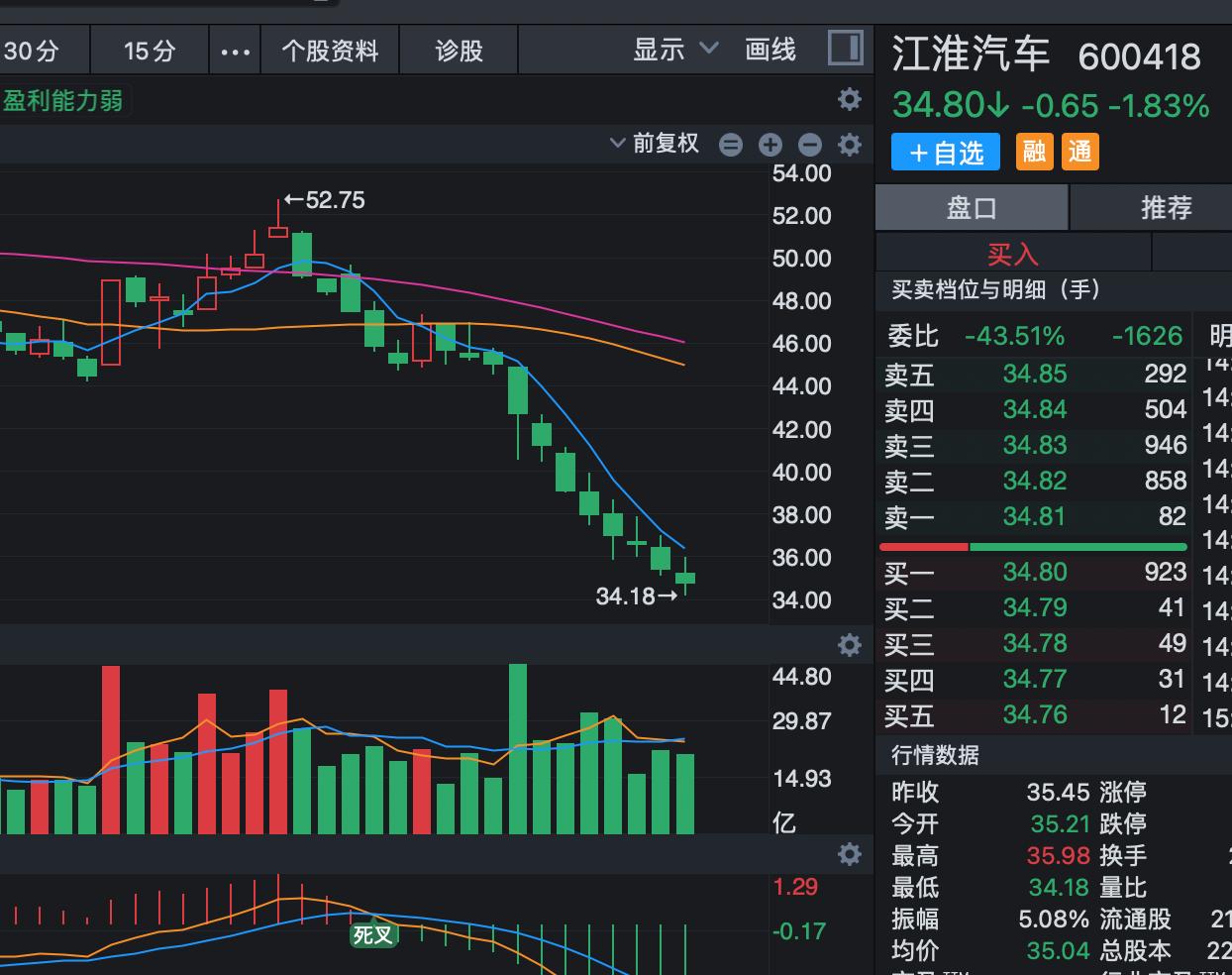Open the 个股资料 tab
The width and height of the screenshot is (1232, 975).
[x=330, y=51]
